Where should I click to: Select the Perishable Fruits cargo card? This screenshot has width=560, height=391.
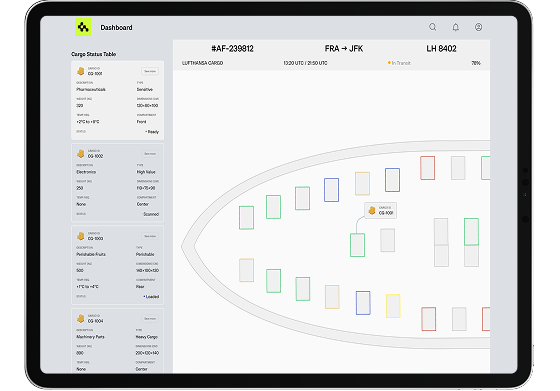(118, 265)
